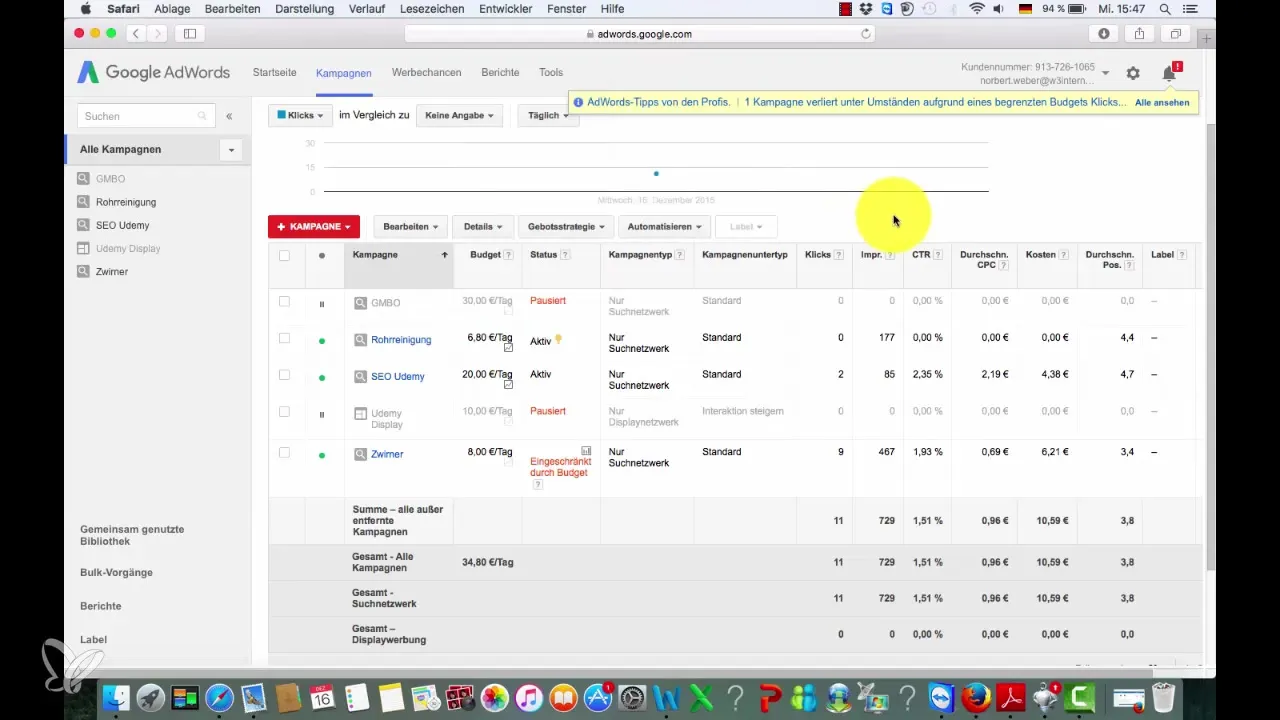Click Safari share icon
1280x720 pixels.
coord(1139,33)
